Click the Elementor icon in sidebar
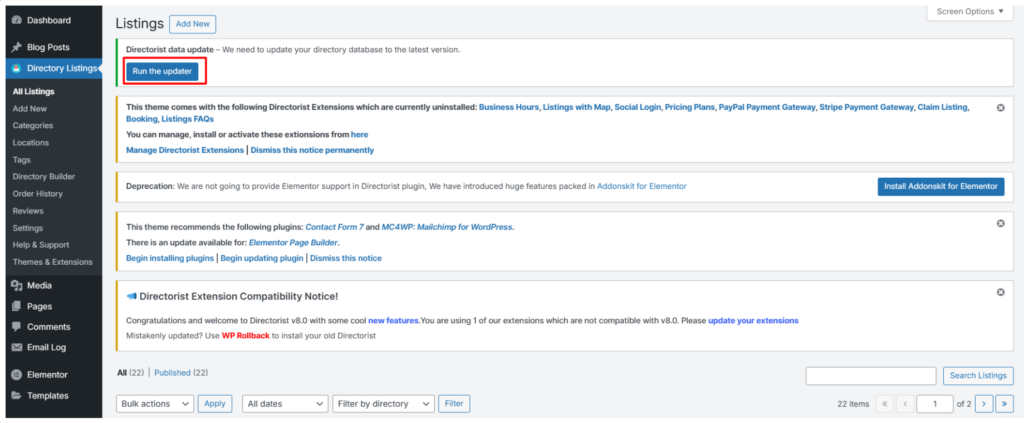The height and width of the screenshot is (423, 1024). coord(16,375)
